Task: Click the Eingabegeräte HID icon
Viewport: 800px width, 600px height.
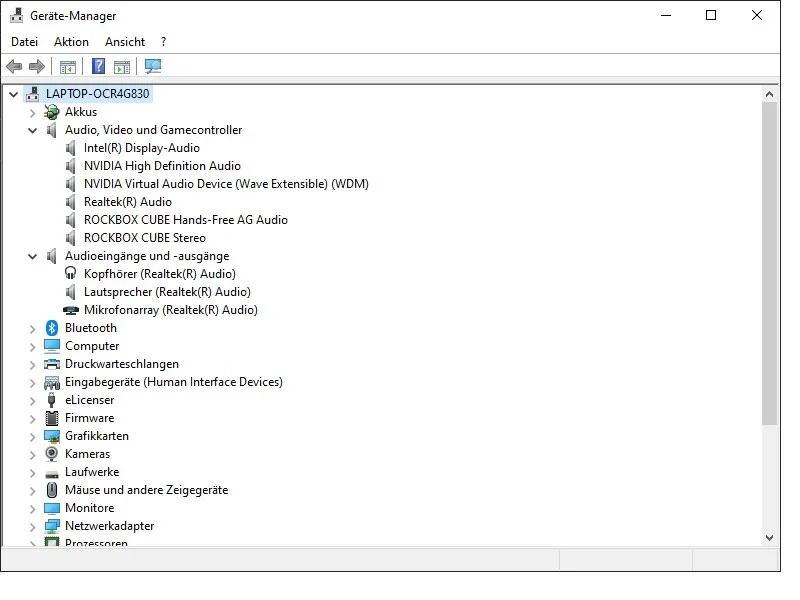Action: [52, 382]
